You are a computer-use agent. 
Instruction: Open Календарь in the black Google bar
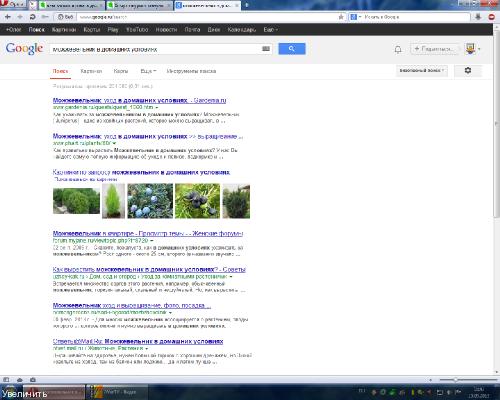[242, 30]
